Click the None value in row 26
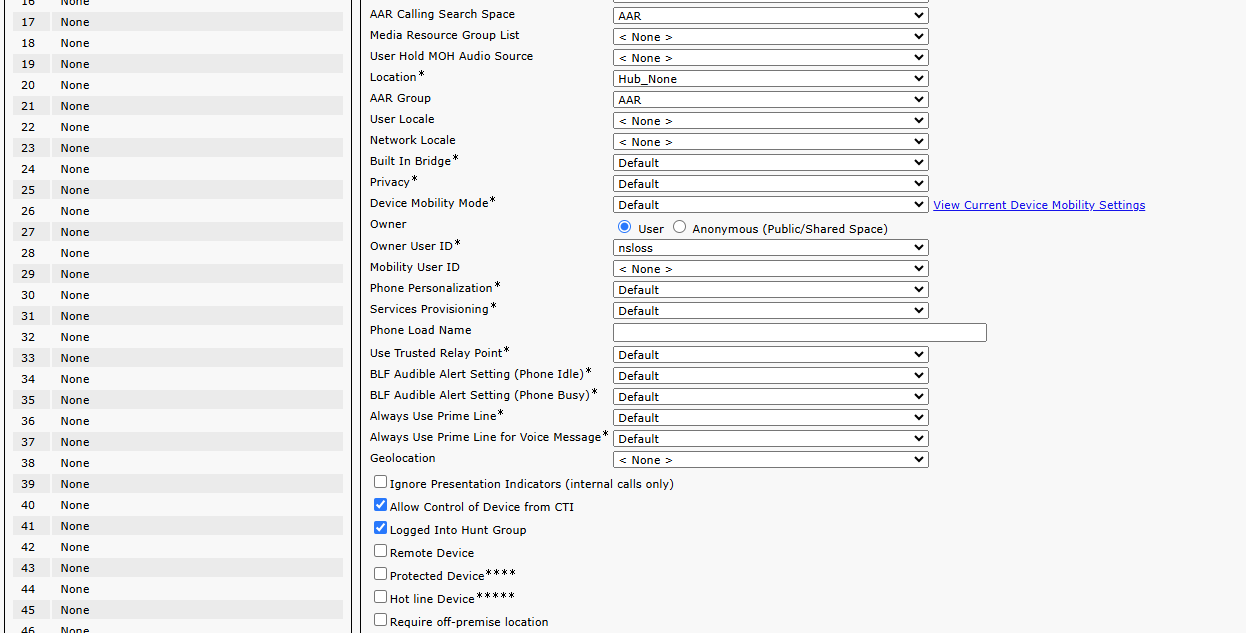 [x=75, y=211]
